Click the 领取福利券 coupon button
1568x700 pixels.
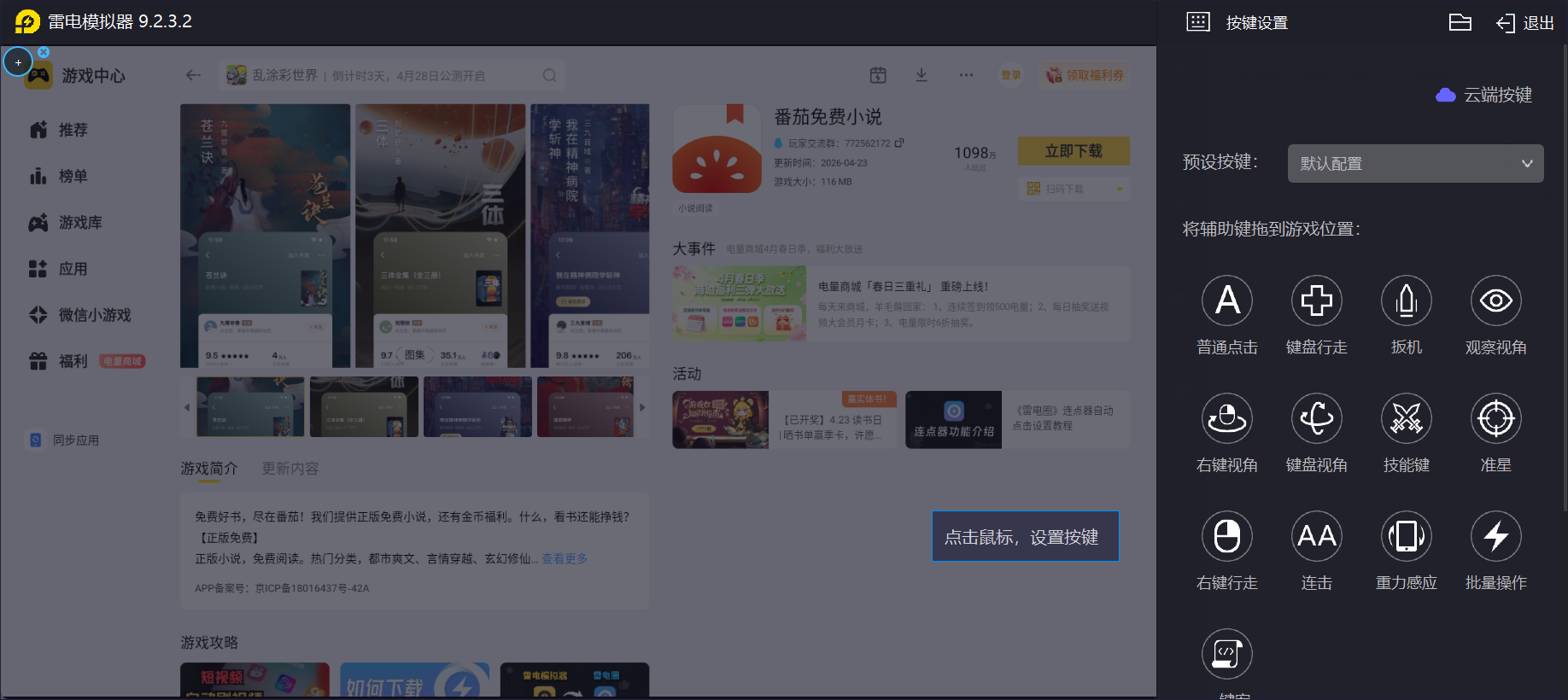tap(1085, 75)
